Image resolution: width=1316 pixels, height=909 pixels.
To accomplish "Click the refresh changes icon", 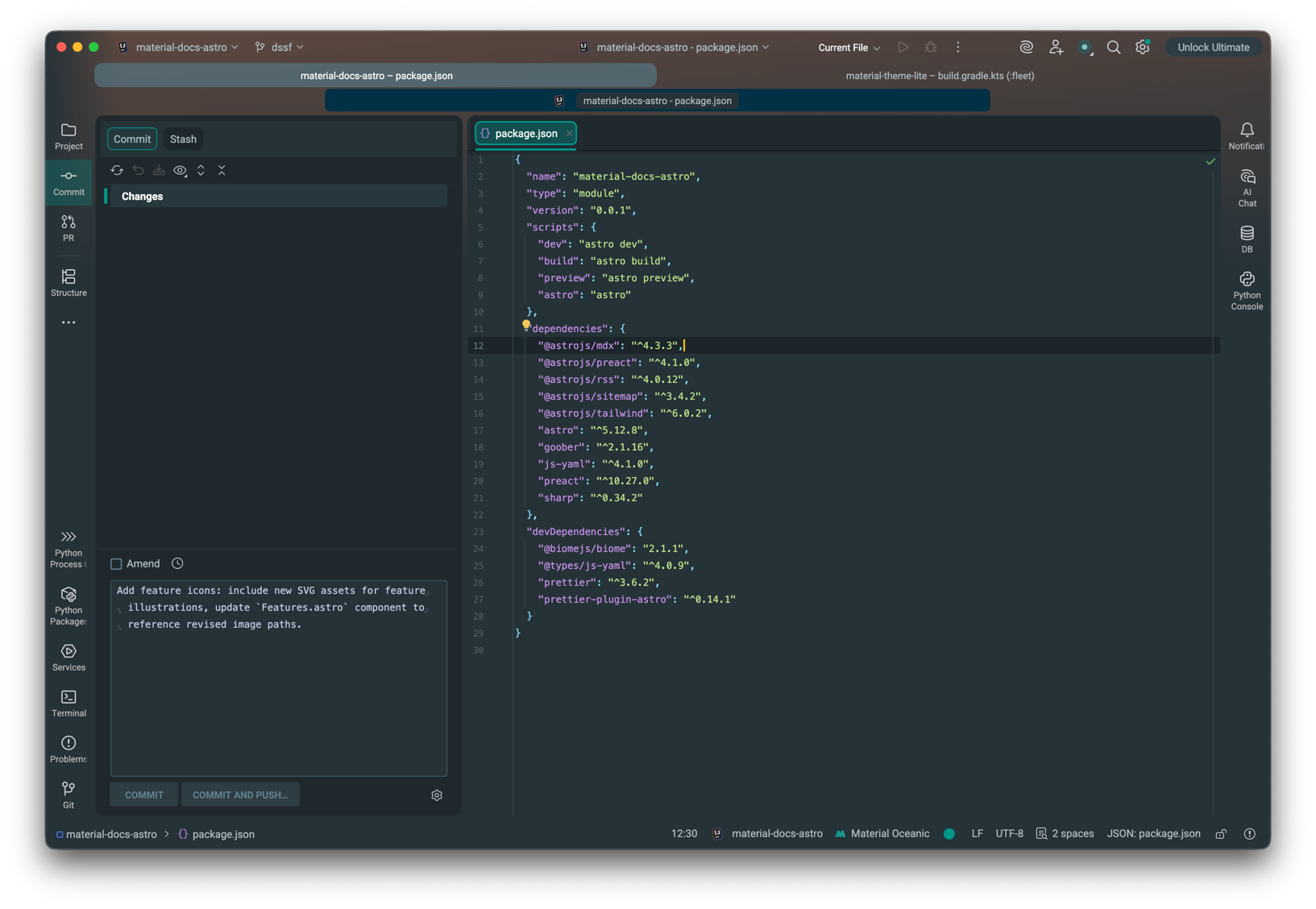I will point(117,171).
